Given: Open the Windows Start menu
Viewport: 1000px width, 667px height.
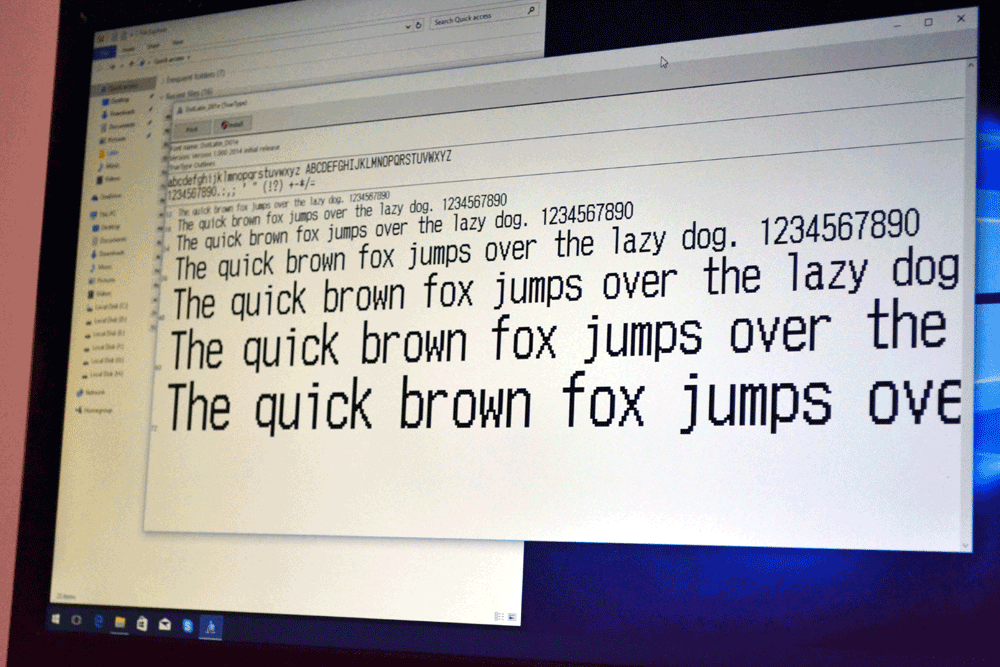Looking at the screenshot, I should 55,619.
